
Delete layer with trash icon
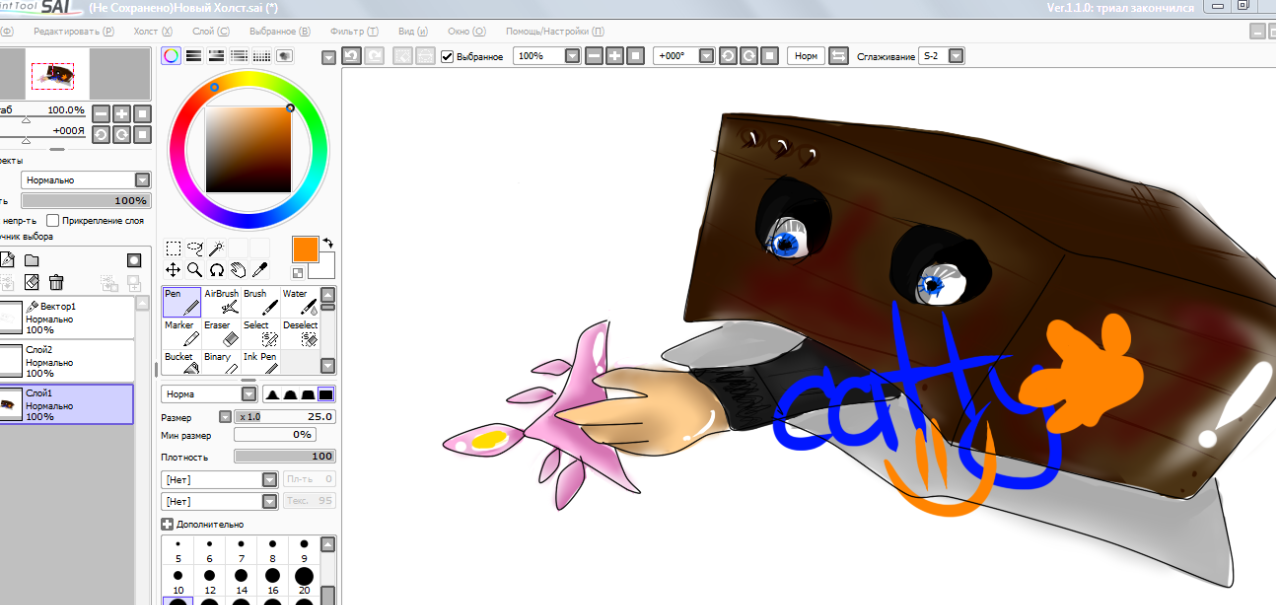click(57, 282)
